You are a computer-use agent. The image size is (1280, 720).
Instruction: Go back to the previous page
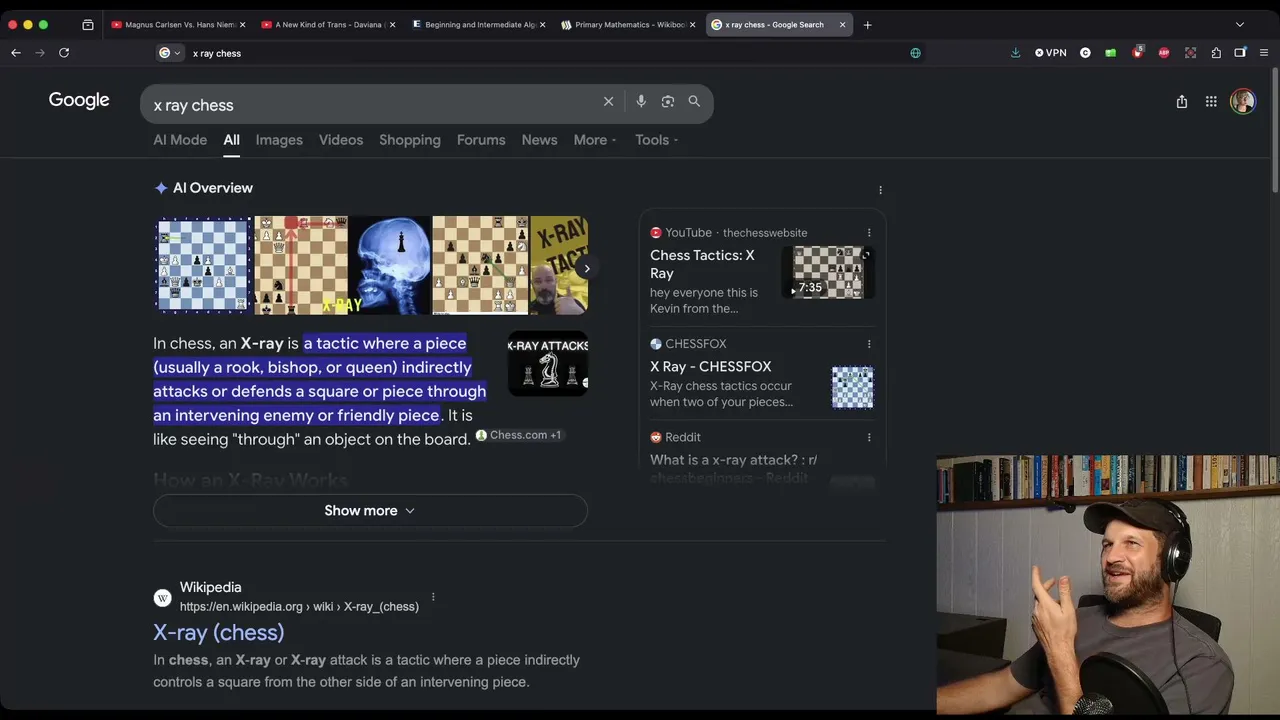(16, 53)
